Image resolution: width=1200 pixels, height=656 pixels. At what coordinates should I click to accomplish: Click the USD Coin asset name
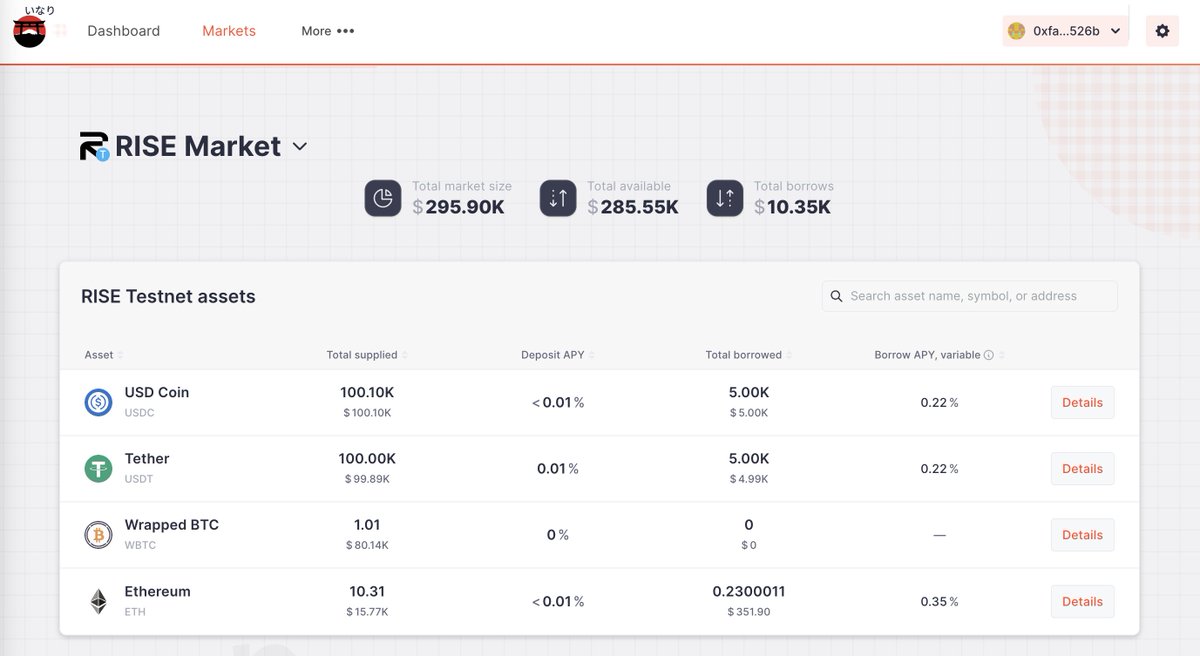click(x=157, y=392)
